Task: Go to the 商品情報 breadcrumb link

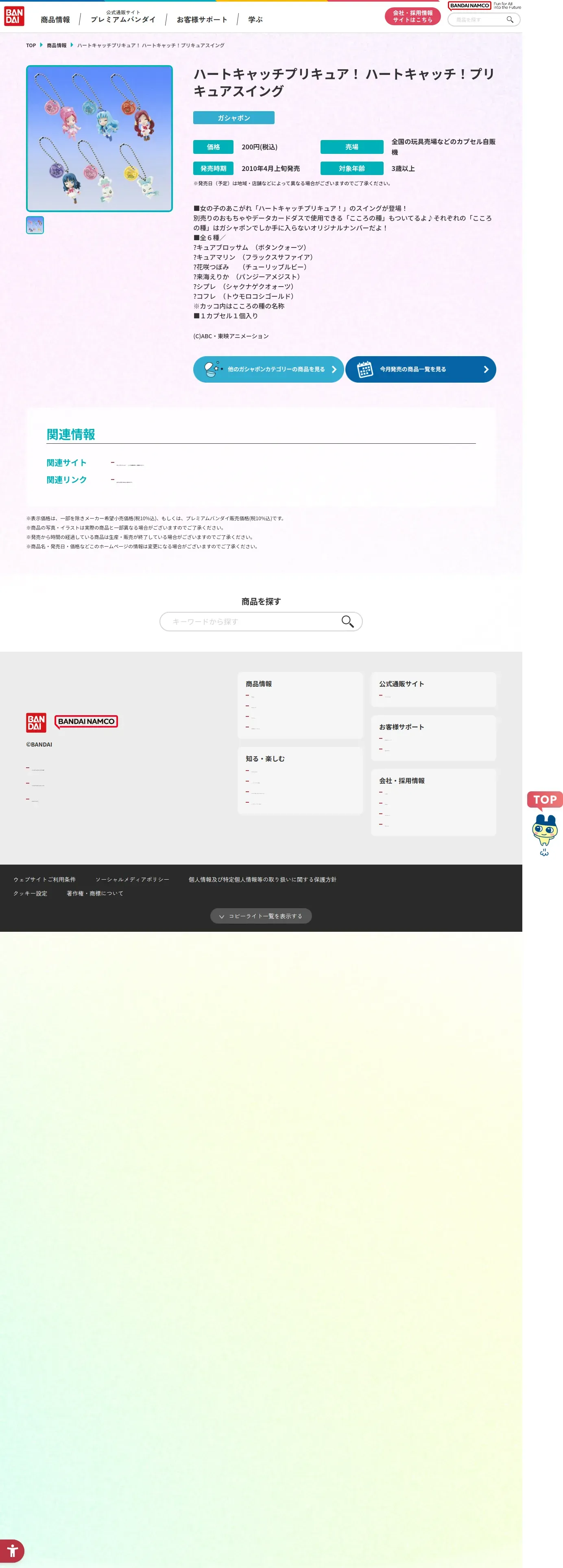Action: (x=57, y=46)
